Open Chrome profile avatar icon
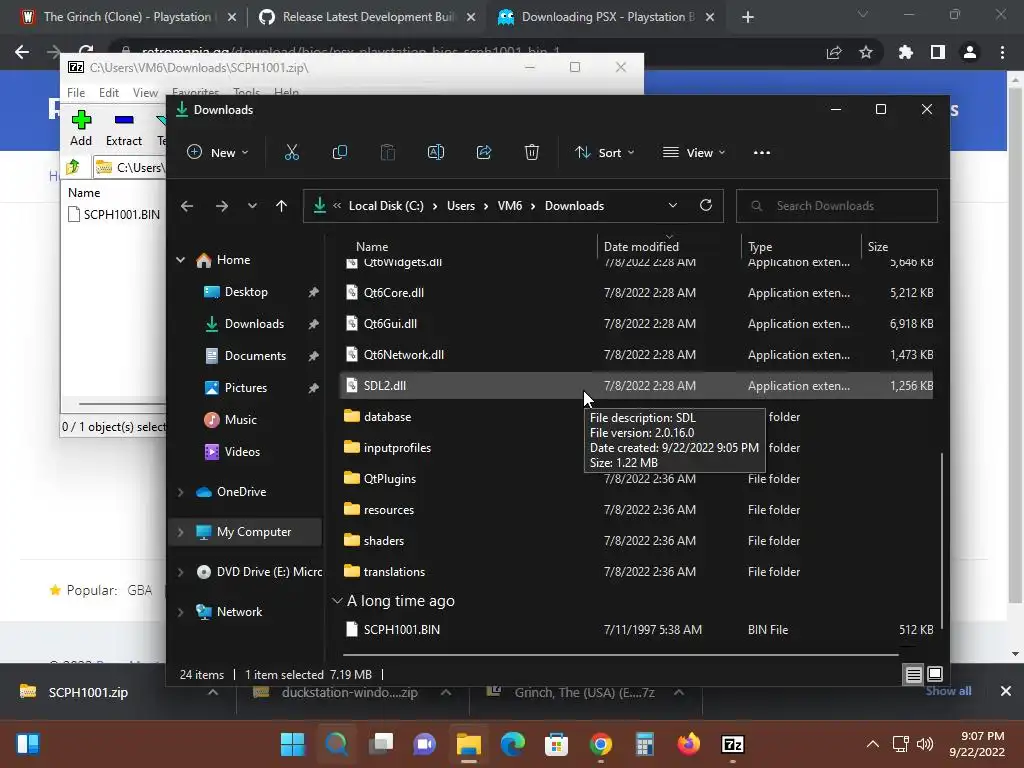 click(x=970, y=52)
